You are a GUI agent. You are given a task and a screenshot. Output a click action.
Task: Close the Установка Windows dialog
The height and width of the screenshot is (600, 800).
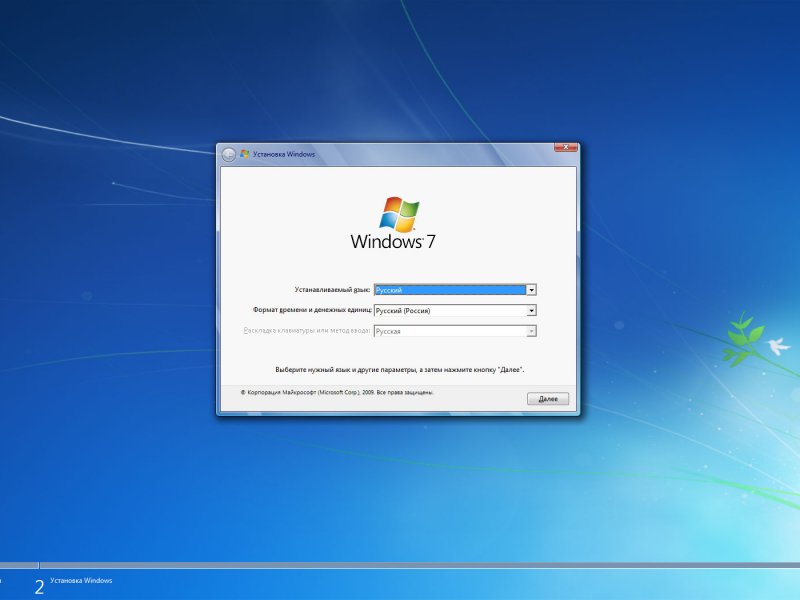(566, 147)
